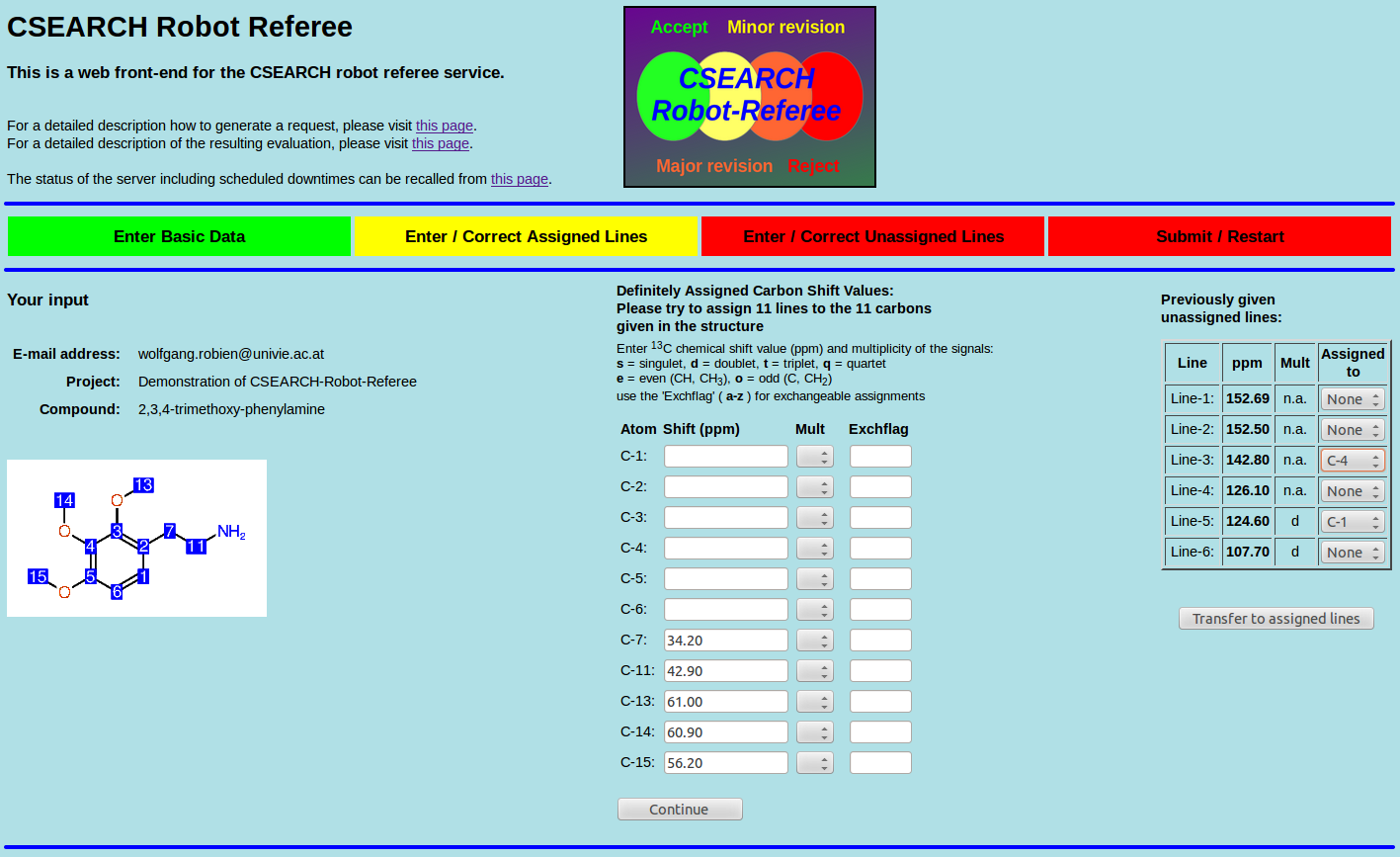Screen dimensions: 1400x857
Task: Switch to Enter / Correct Unassigned Lines tab
Action: tap(872, 236)
